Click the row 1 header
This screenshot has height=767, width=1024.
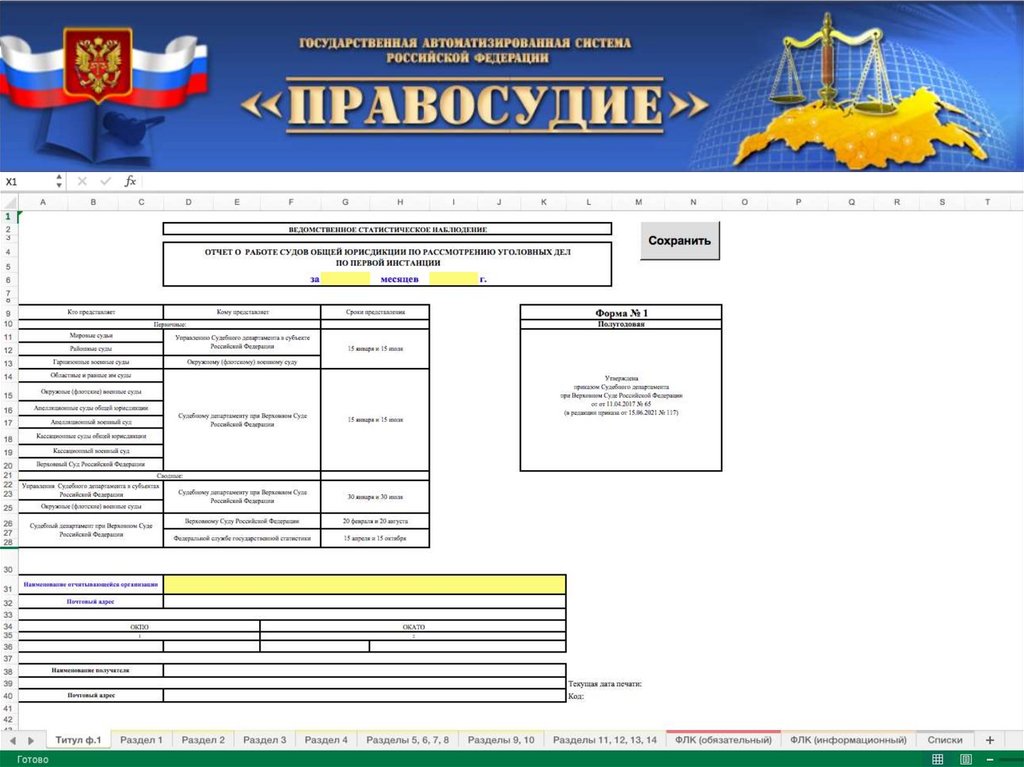pos(8,216)
